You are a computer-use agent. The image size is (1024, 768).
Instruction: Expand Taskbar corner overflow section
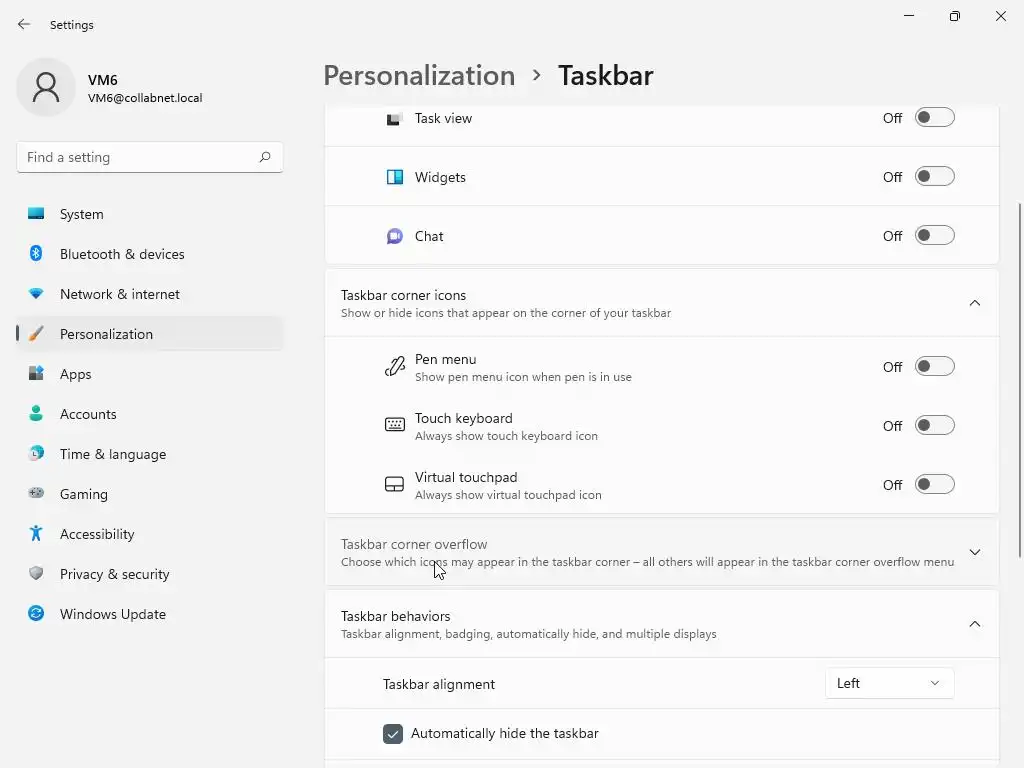pyautogui.click(x=974, y=552)
